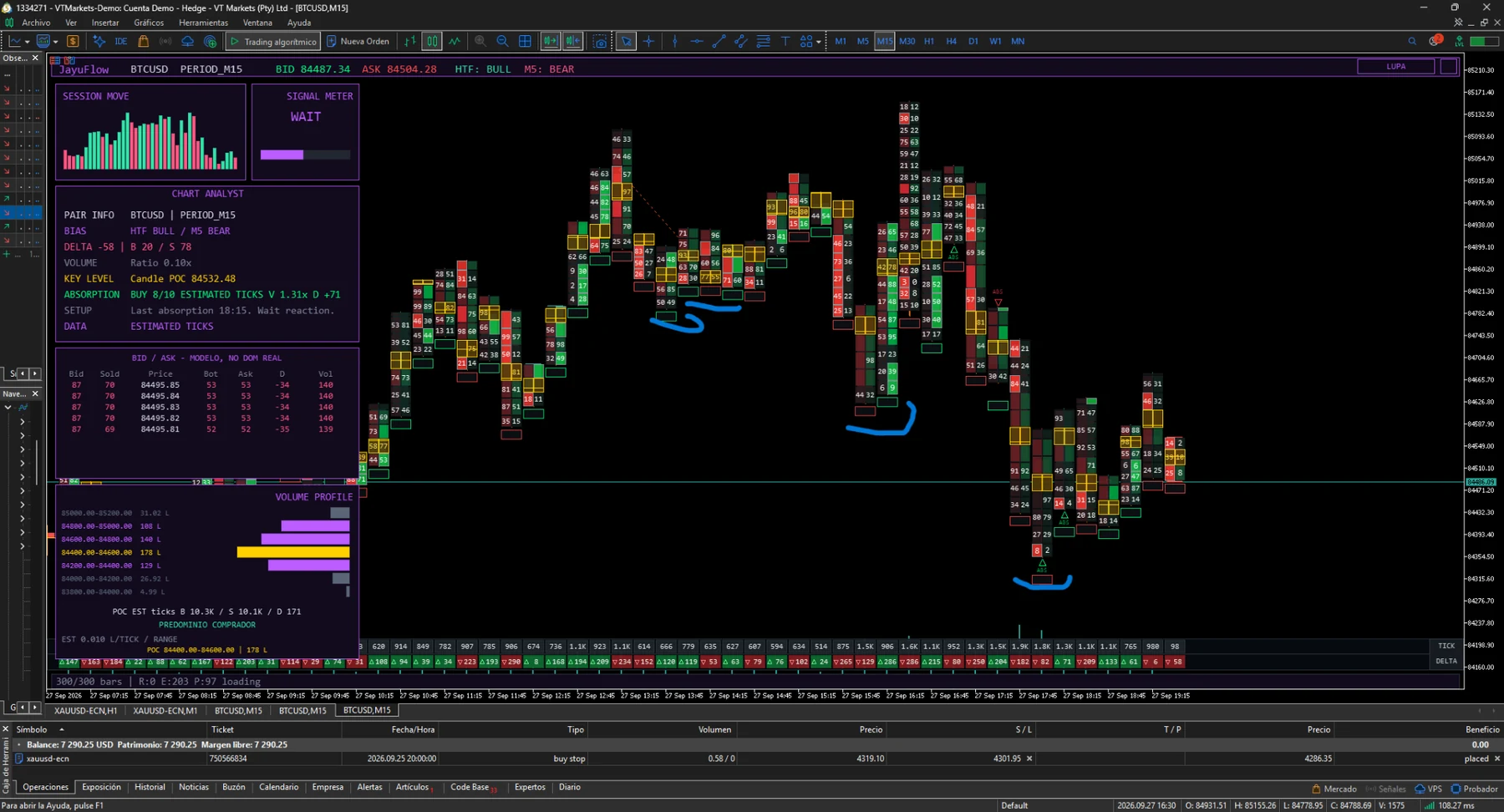Remove stop loss on xauusd-ecn order
Screen dimensions: 1504x812
coord(1029,759)
